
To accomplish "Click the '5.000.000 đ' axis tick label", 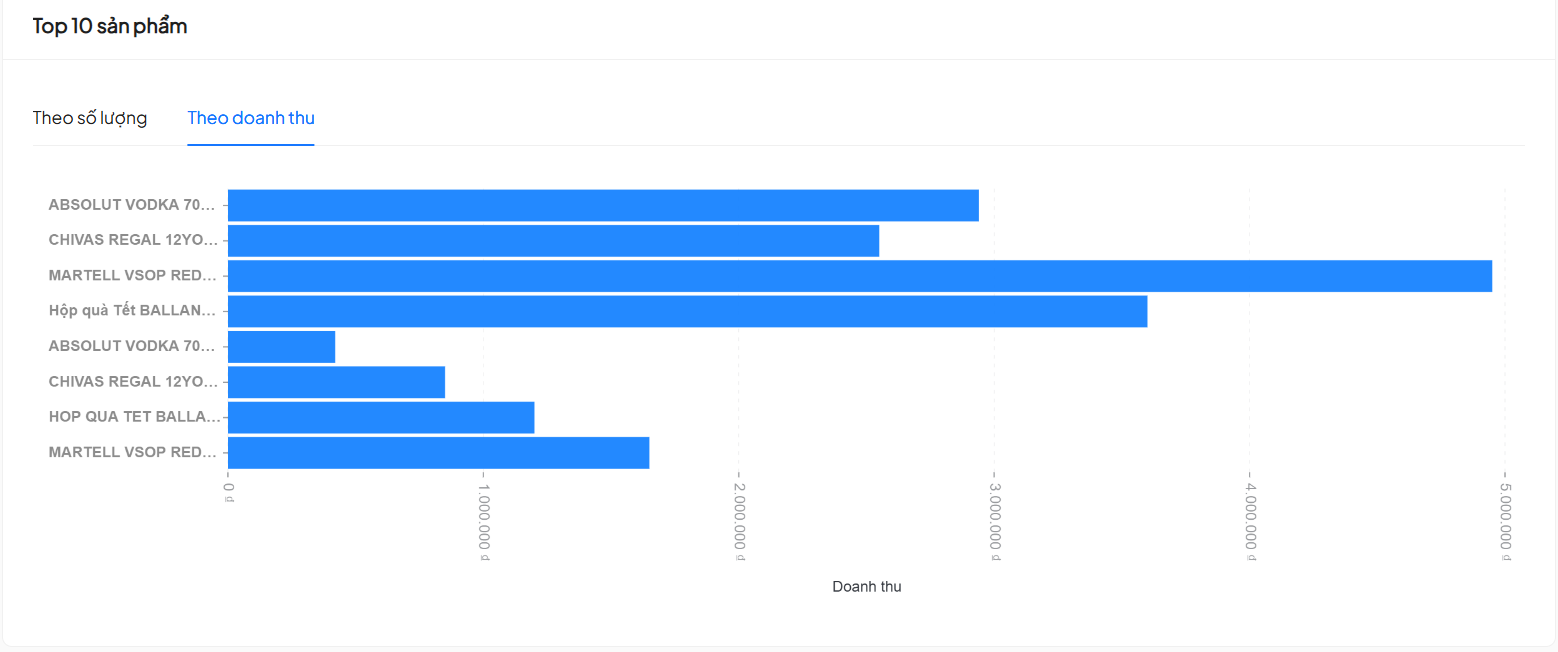I will 1505,522.
